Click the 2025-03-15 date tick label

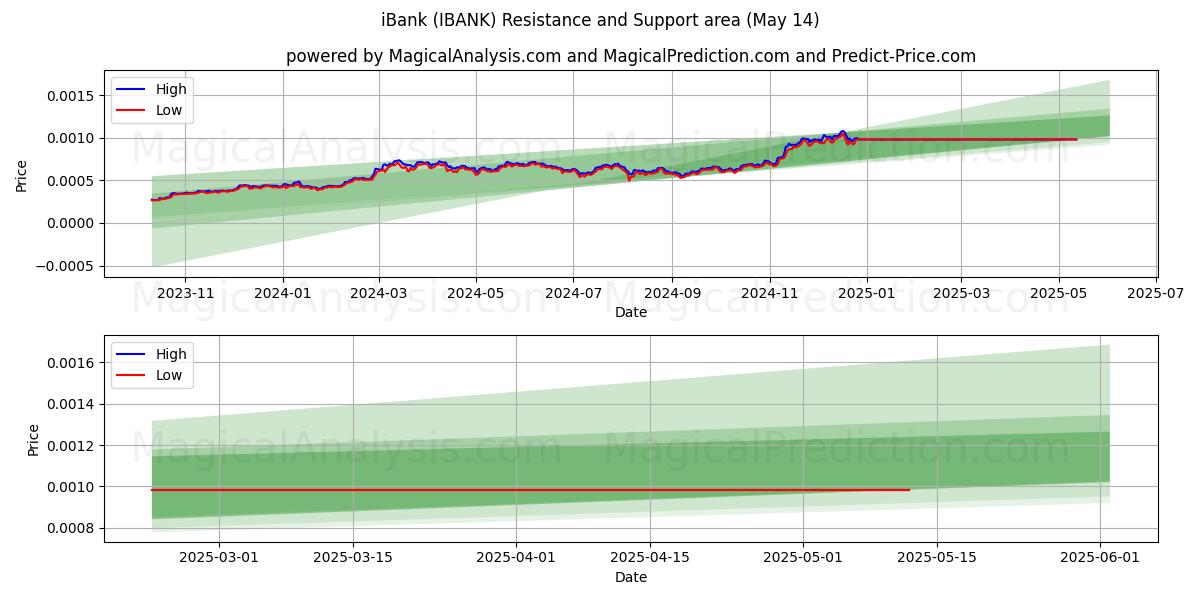[x=352, y=559]
